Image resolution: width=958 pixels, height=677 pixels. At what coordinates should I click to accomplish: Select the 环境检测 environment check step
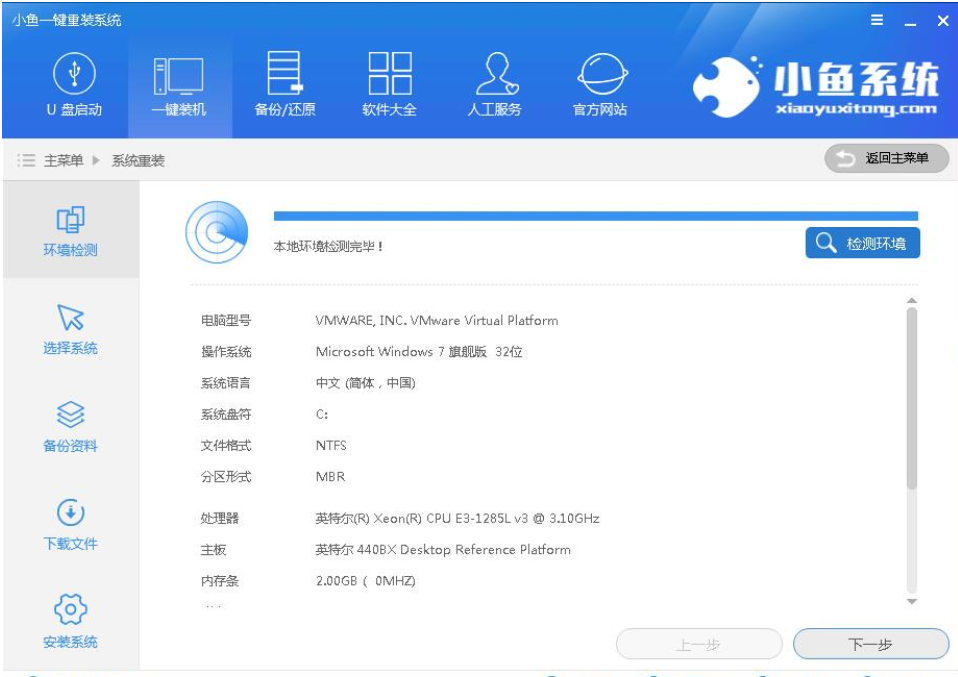[x=70, y=230]
